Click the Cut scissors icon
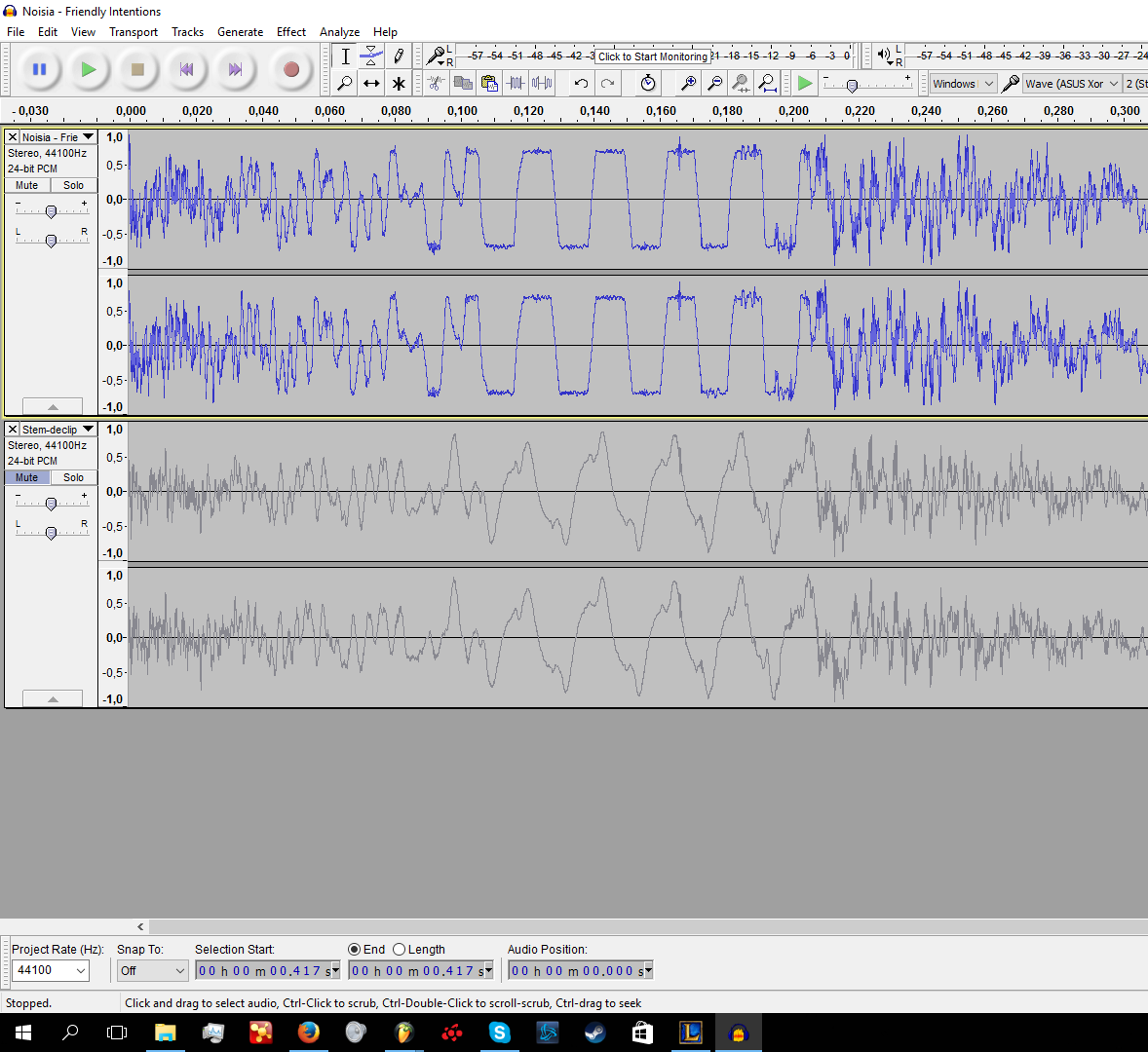1148x1052 pixels. pyautogui.click(x=436, y=84)
